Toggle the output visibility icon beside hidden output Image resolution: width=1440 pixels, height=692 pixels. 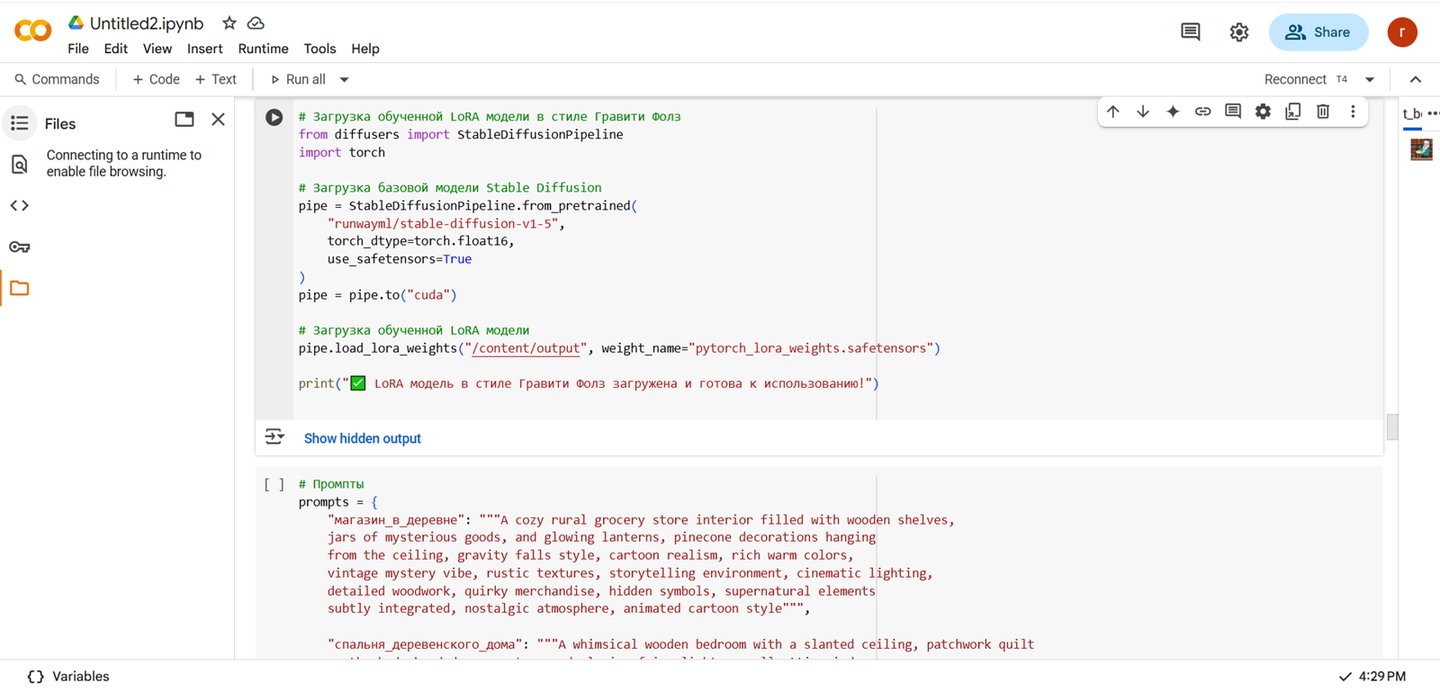click(x=274, y=437)
